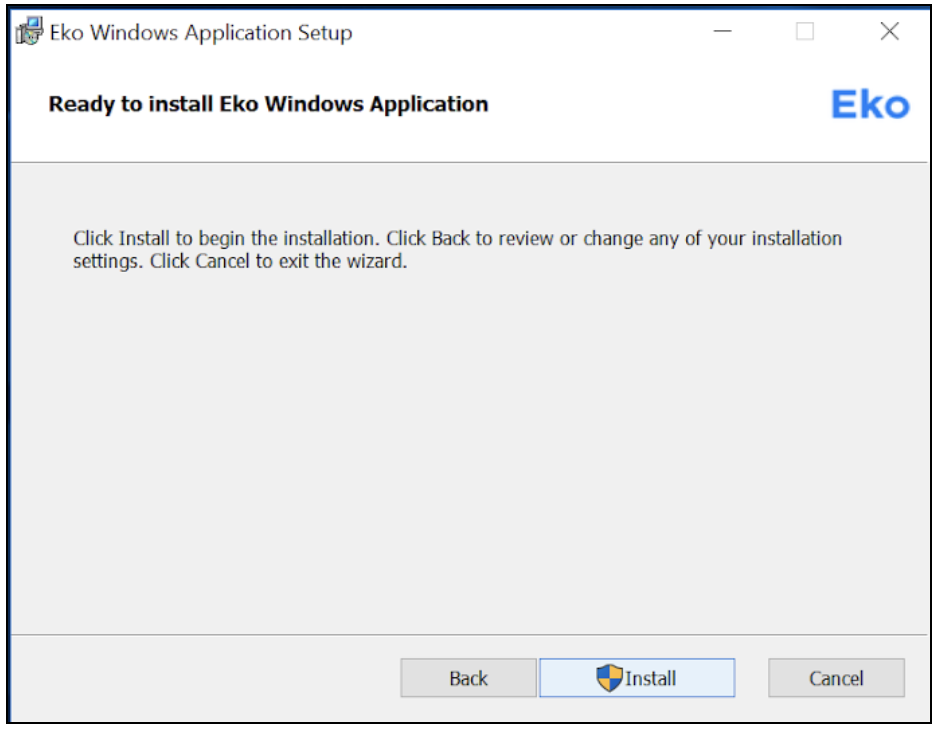Go back to review installation settings
940x732 pixels.
[467, 677]
